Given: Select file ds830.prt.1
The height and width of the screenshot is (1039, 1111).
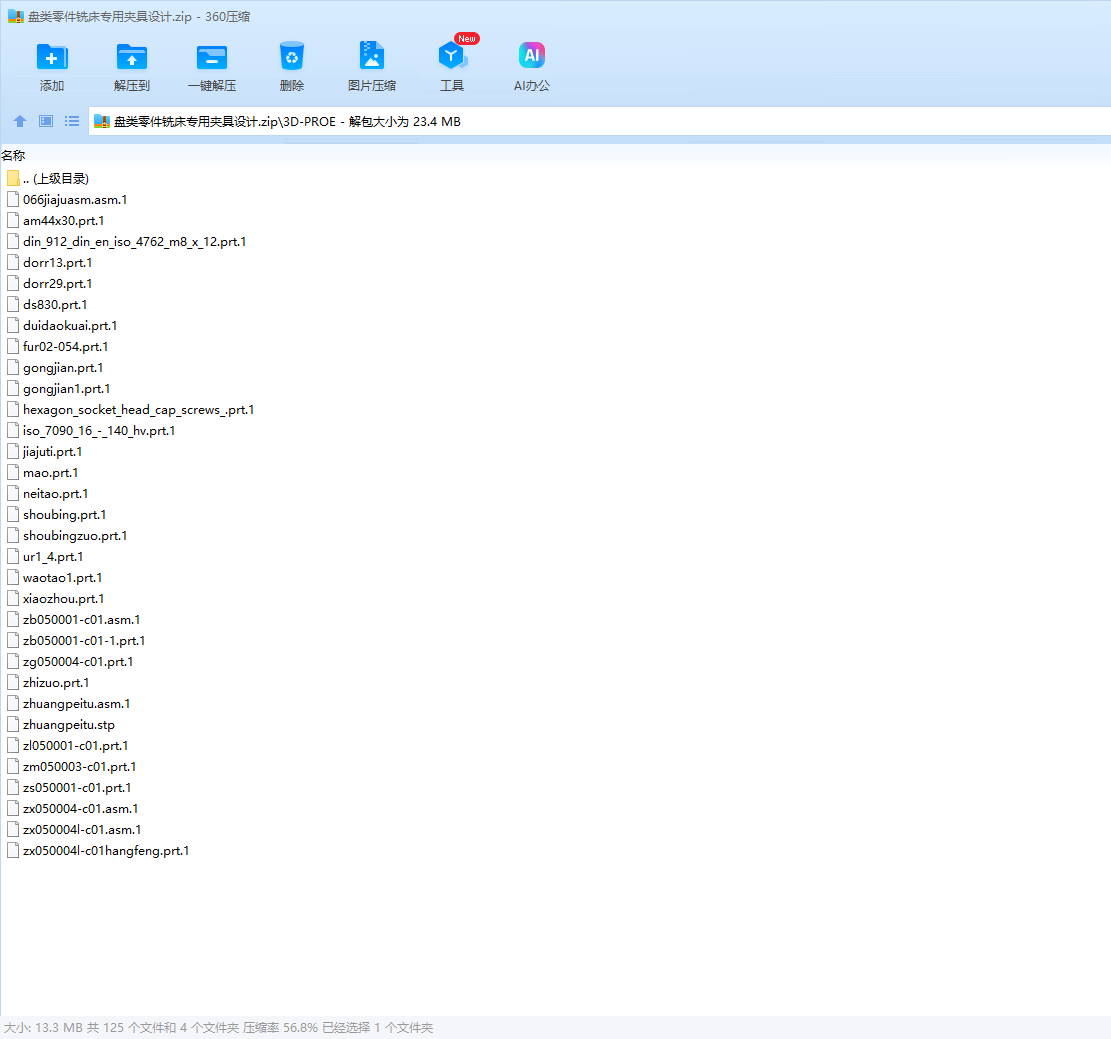Looking at the screenshot, I should pyautogui.click(x=47, y=305).
